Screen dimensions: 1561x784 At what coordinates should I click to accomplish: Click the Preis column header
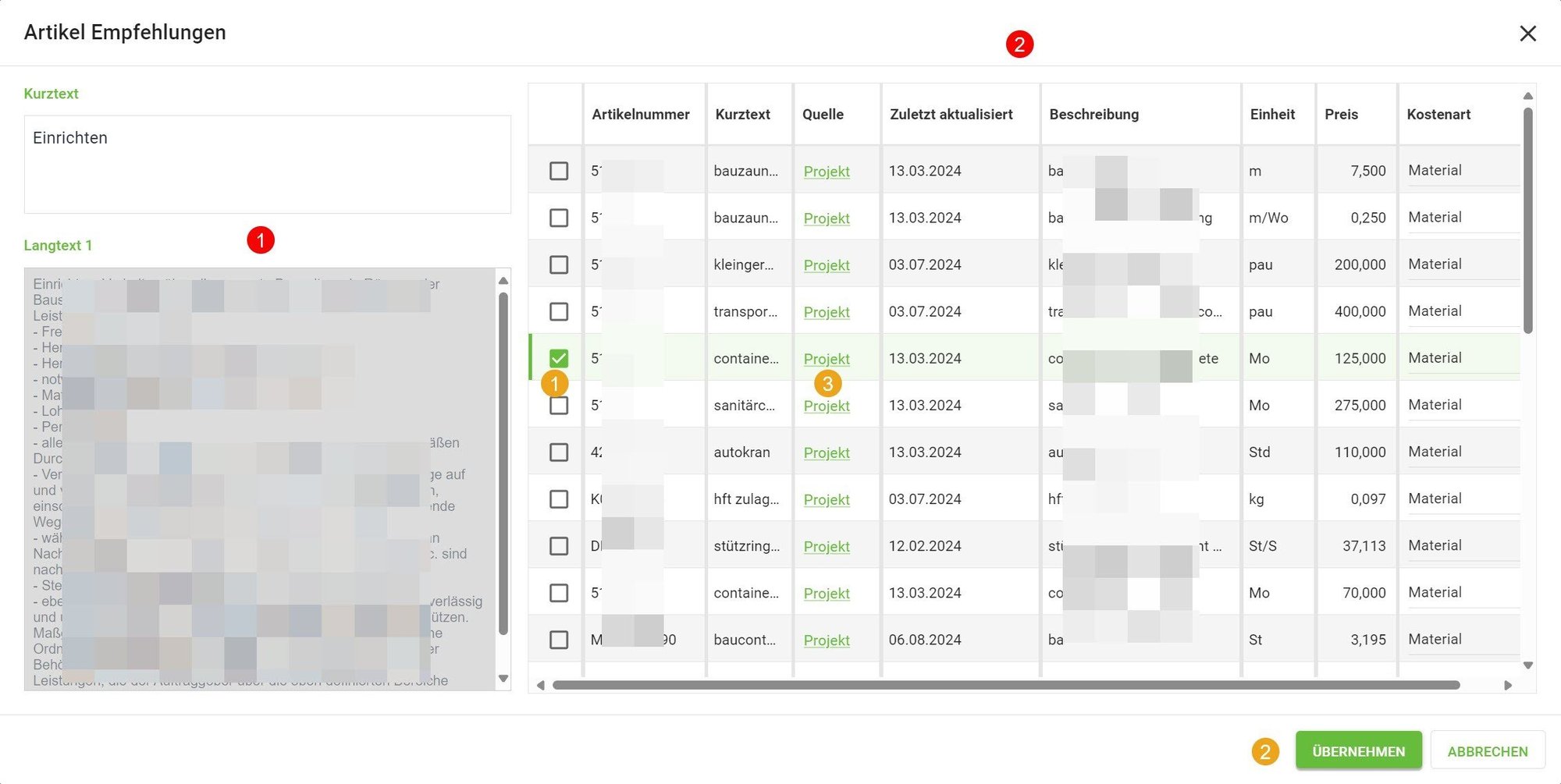pos(1341,115)
